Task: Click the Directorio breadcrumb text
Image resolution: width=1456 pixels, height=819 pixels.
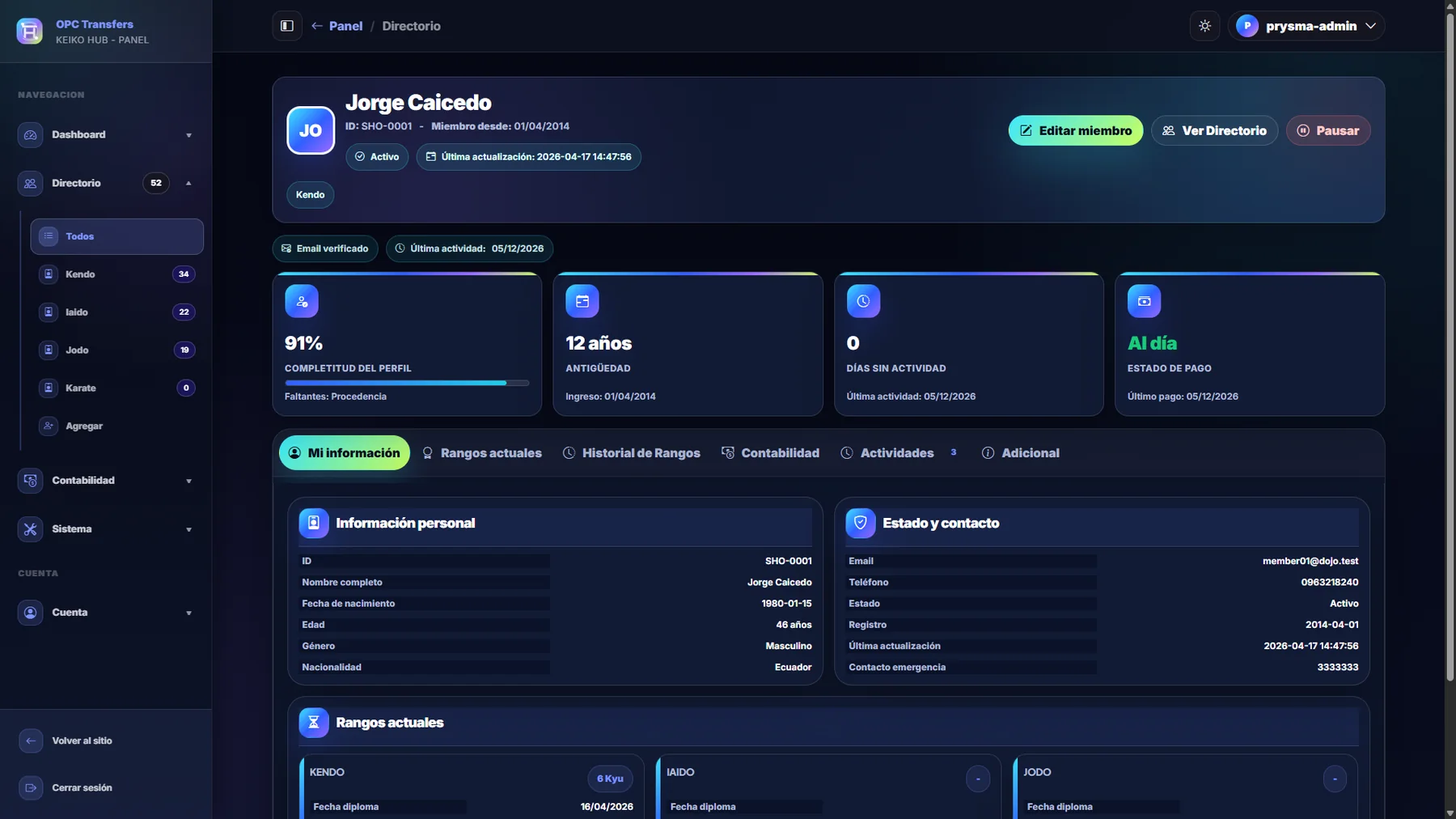Action: 411,26
